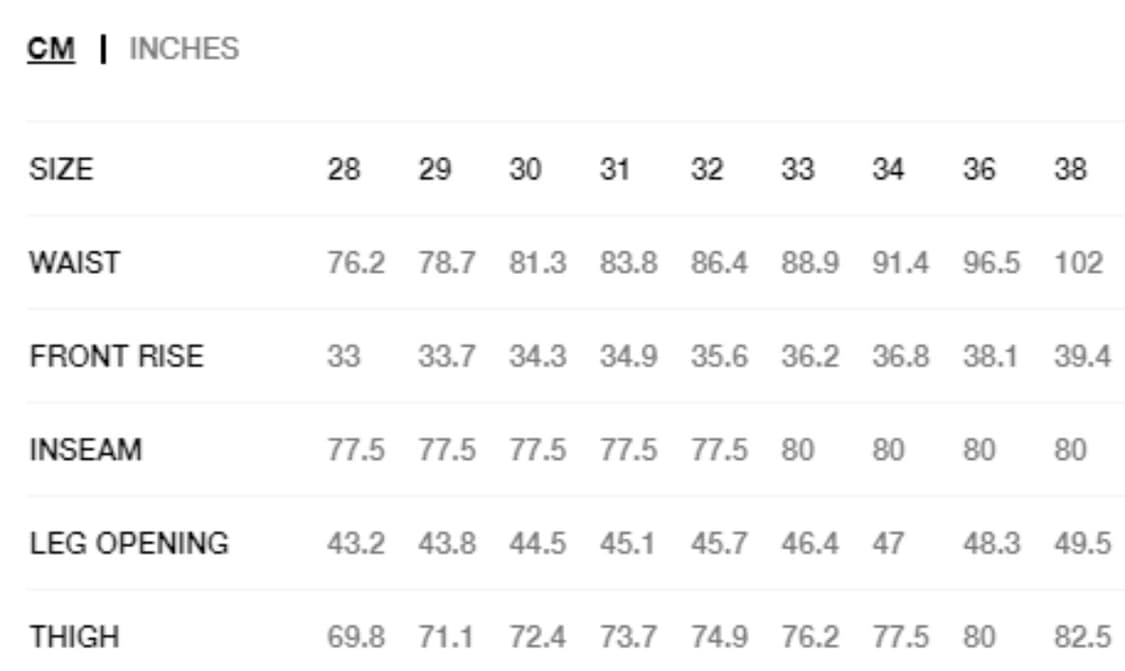Click size 32 column header

tap(707, 169)
